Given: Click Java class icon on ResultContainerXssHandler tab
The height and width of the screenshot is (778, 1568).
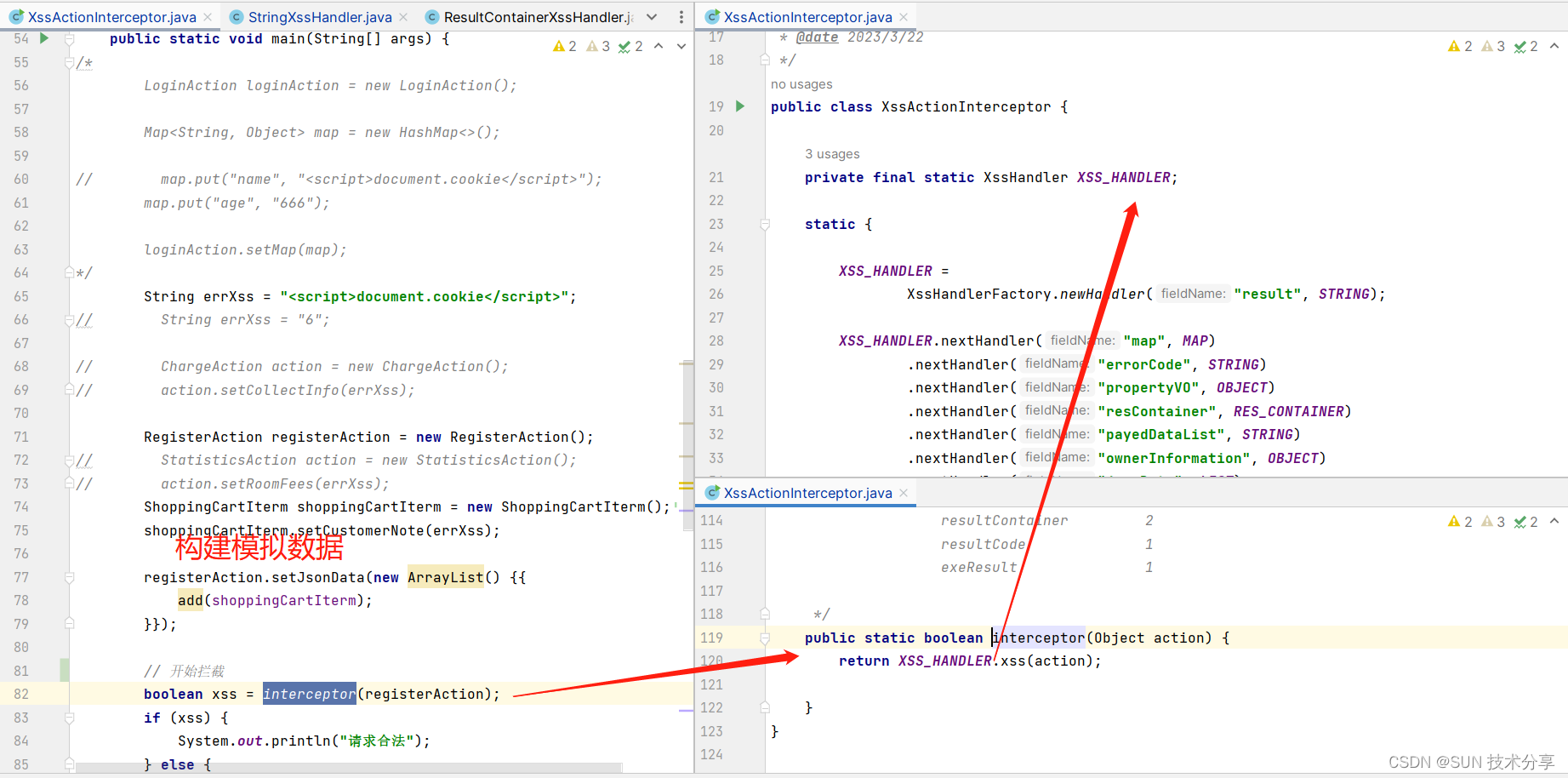Looking at the screenshot, I should pyautogui.click(x=432, y=17).
